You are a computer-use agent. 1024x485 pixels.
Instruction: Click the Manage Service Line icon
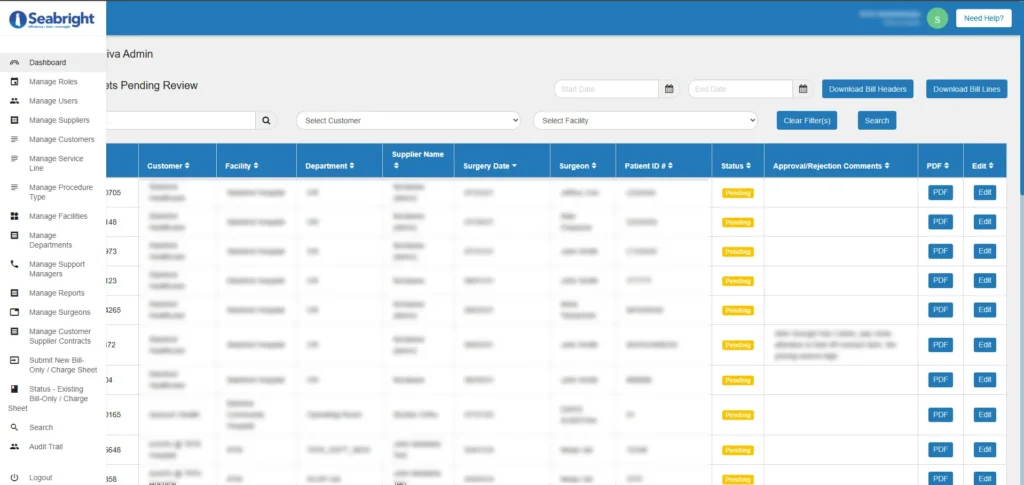pyautogui.click(x=14, y=159)
